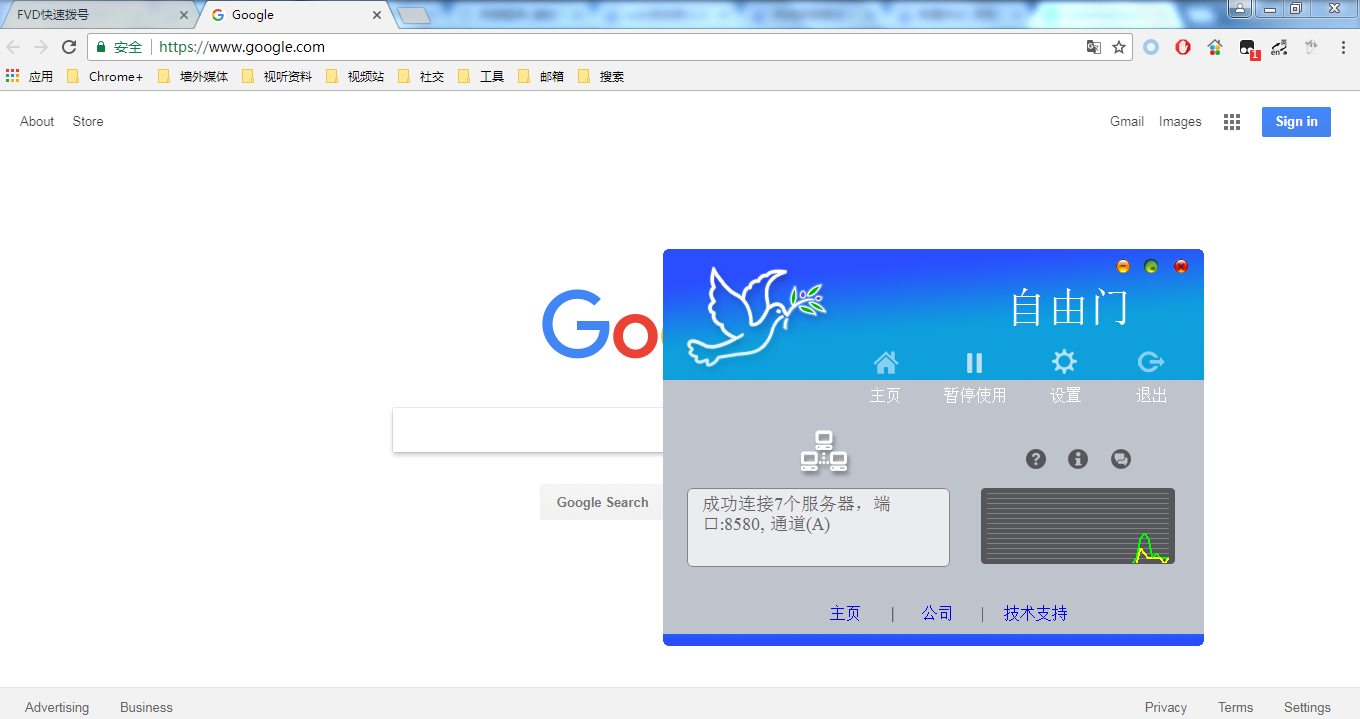1360x719 pixels.
Task: Click the network servers icon in Freegate
Action: (x=824, y=452)
